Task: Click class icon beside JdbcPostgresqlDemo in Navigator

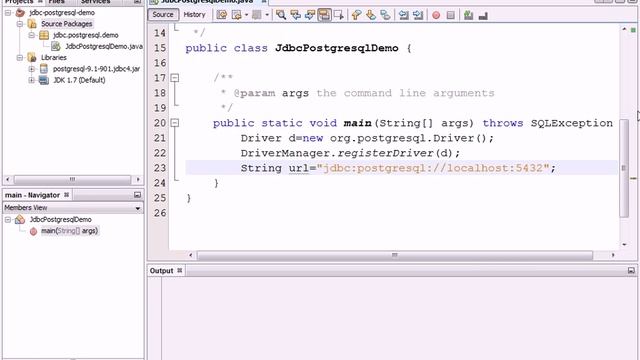Action: (20, 220)
